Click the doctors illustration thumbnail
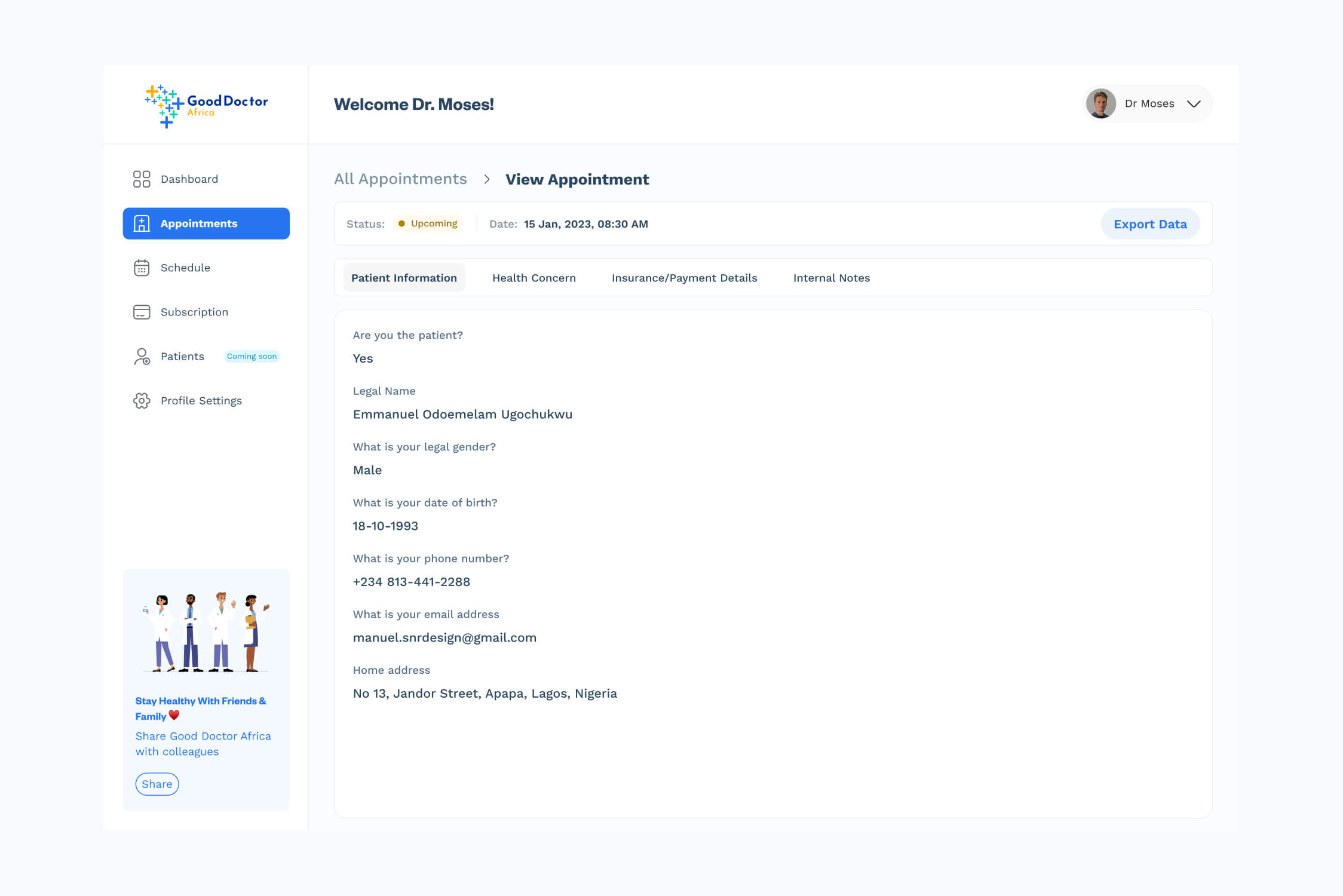 (x=206, y=632)
